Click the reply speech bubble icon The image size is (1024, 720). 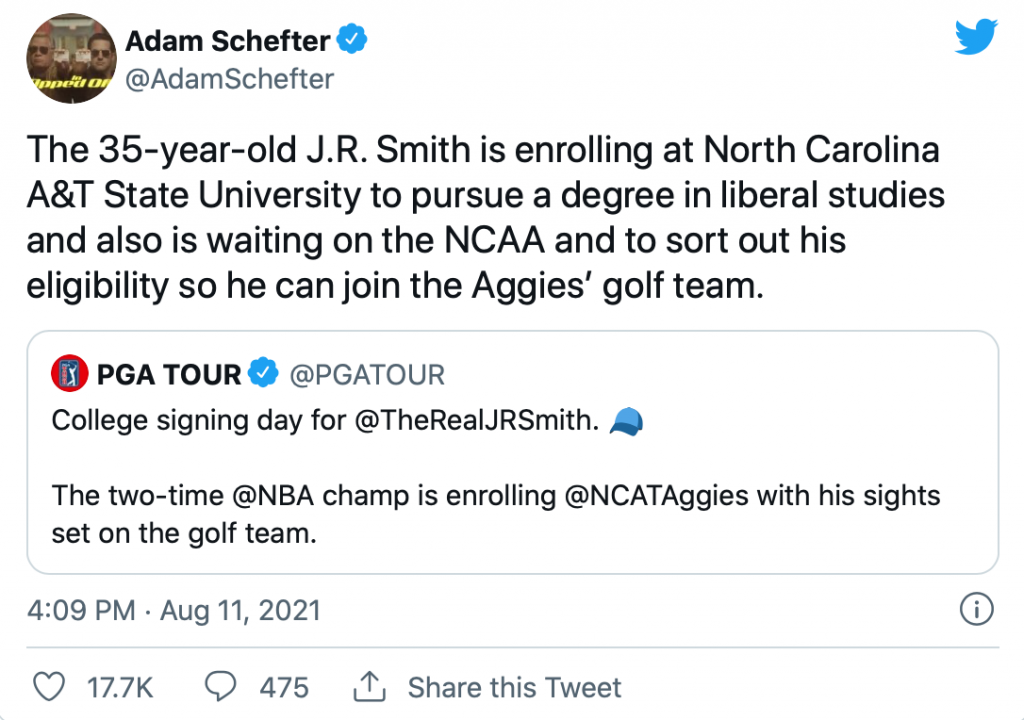[x=220, y=687]
